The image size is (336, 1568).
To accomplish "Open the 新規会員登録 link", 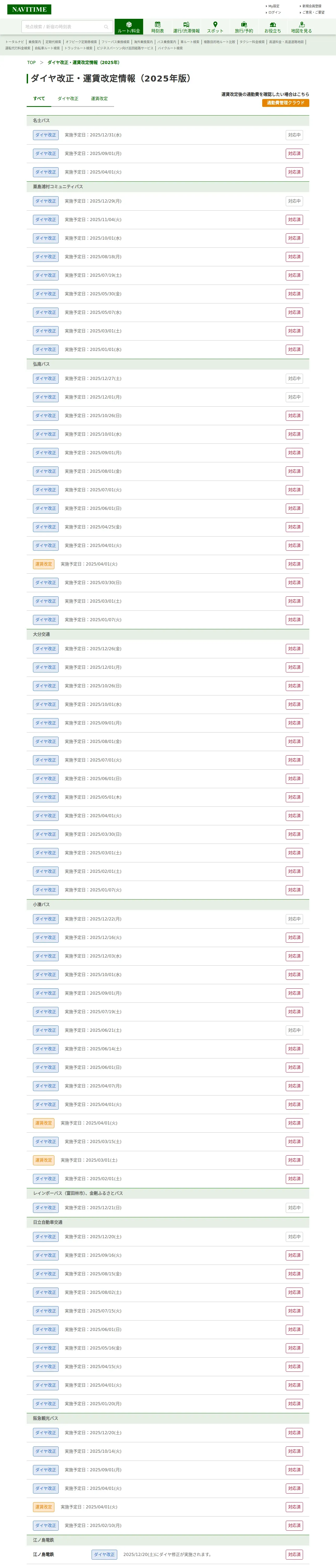I will coord(312,6).
